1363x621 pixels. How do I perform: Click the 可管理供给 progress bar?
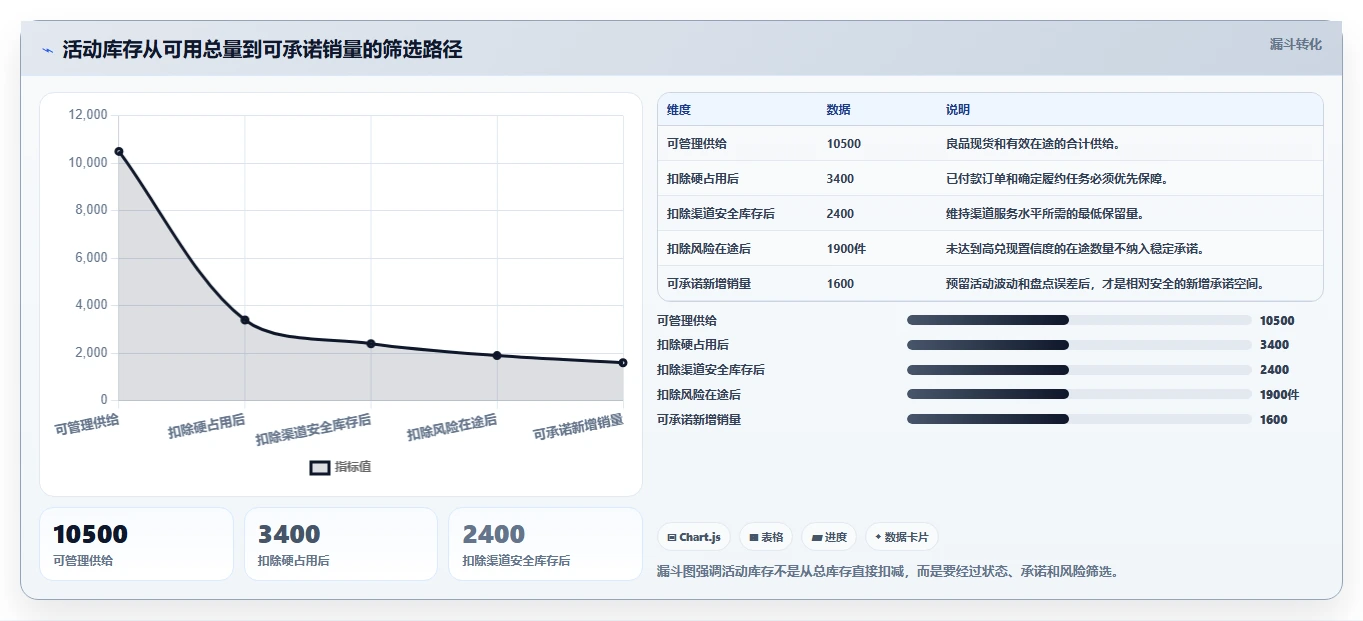(1079, 320)
